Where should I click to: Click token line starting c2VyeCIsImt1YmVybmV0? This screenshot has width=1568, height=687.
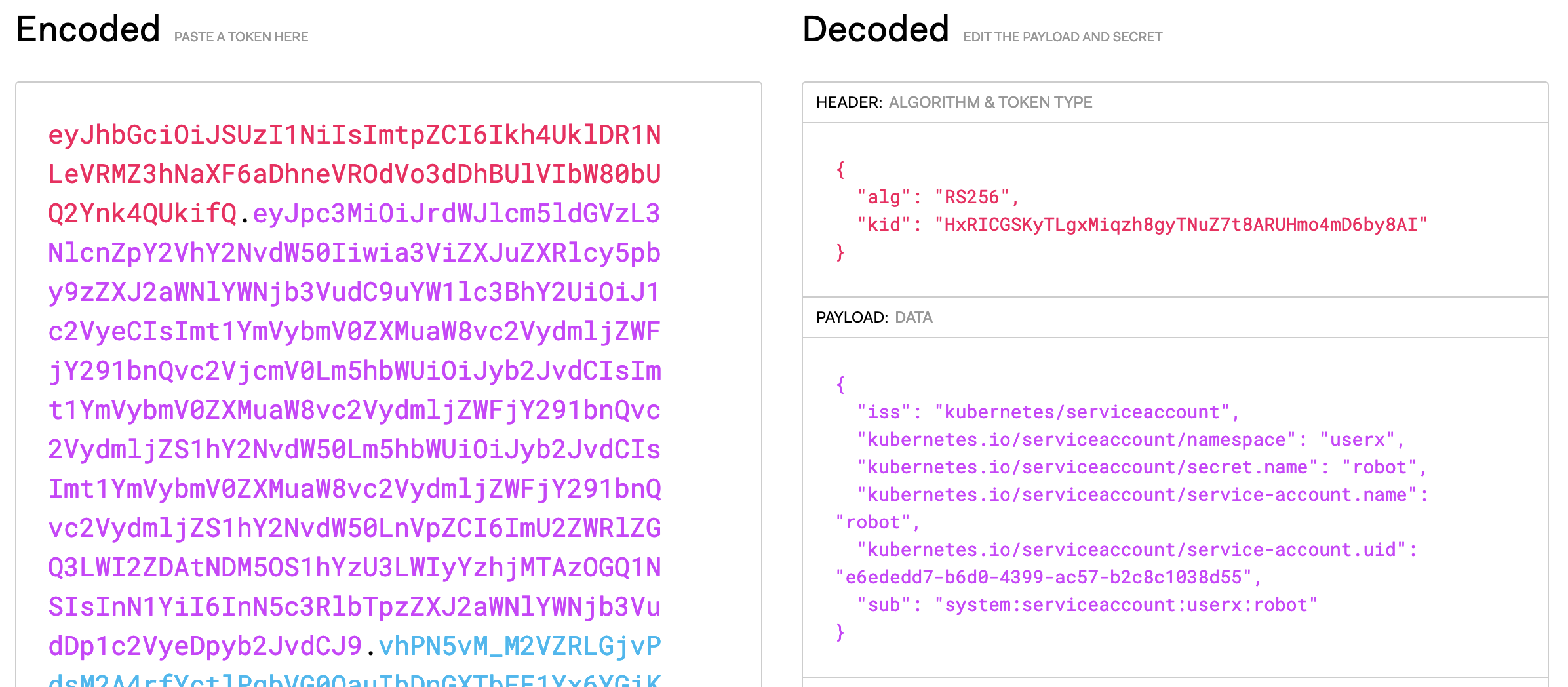(355, 332)
